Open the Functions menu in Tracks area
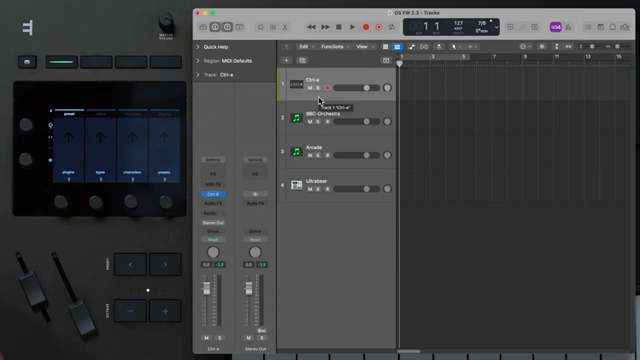The image size is (640, 360). (335, 47)
